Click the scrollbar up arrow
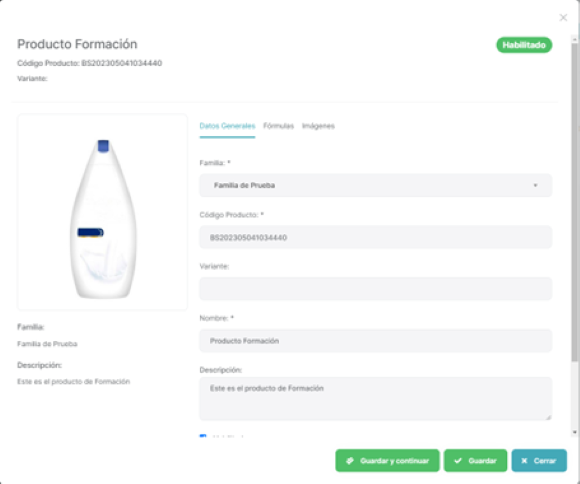 (574, 39)
